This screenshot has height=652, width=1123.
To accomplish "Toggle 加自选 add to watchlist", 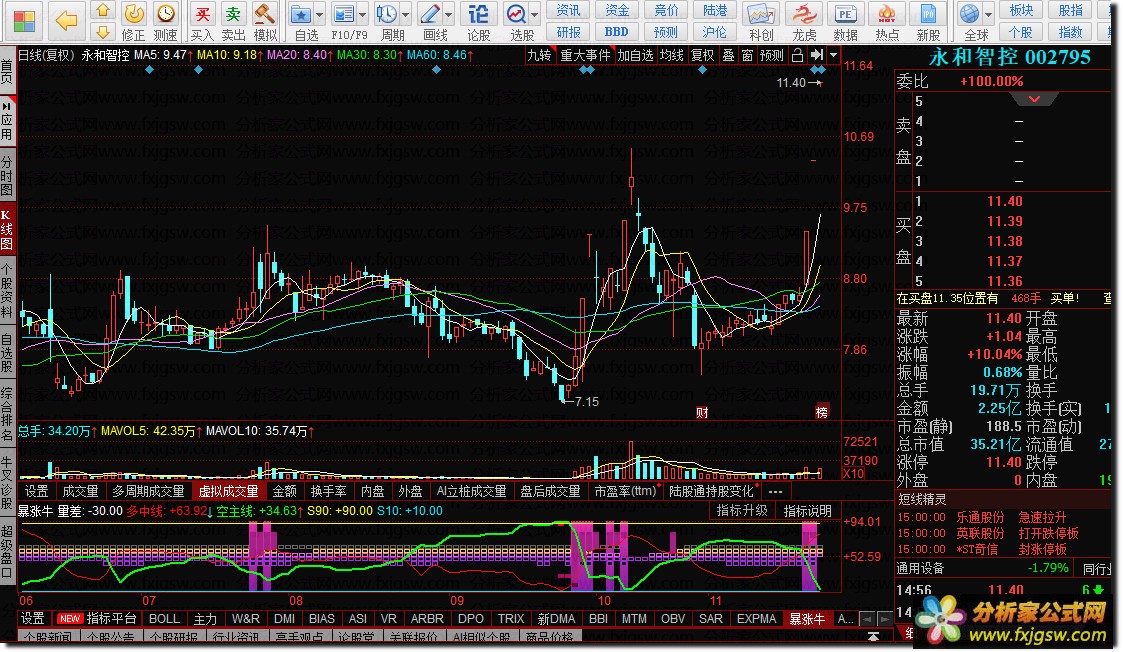I will (636, 55).
